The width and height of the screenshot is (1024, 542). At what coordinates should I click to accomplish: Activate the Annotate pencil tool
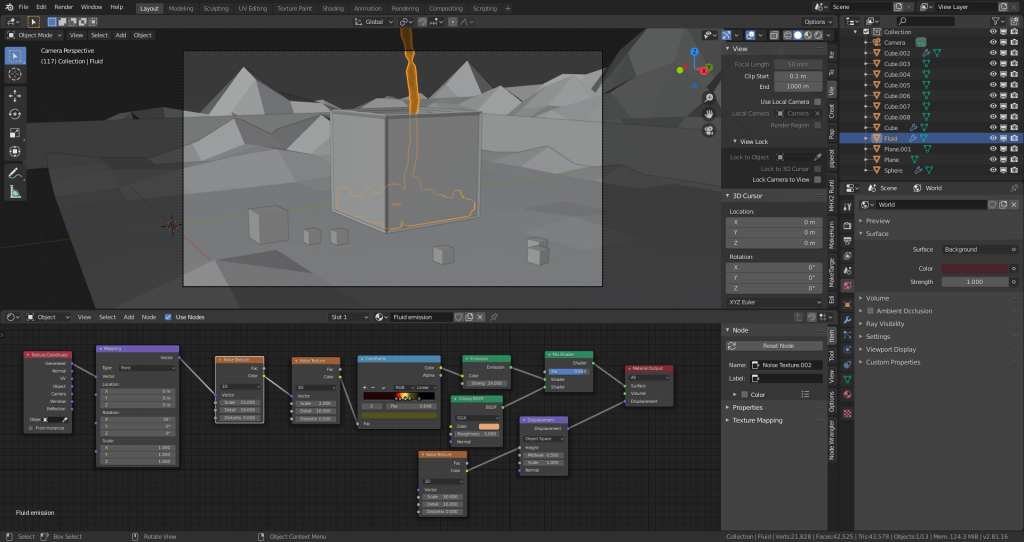[x=14, y=173]
